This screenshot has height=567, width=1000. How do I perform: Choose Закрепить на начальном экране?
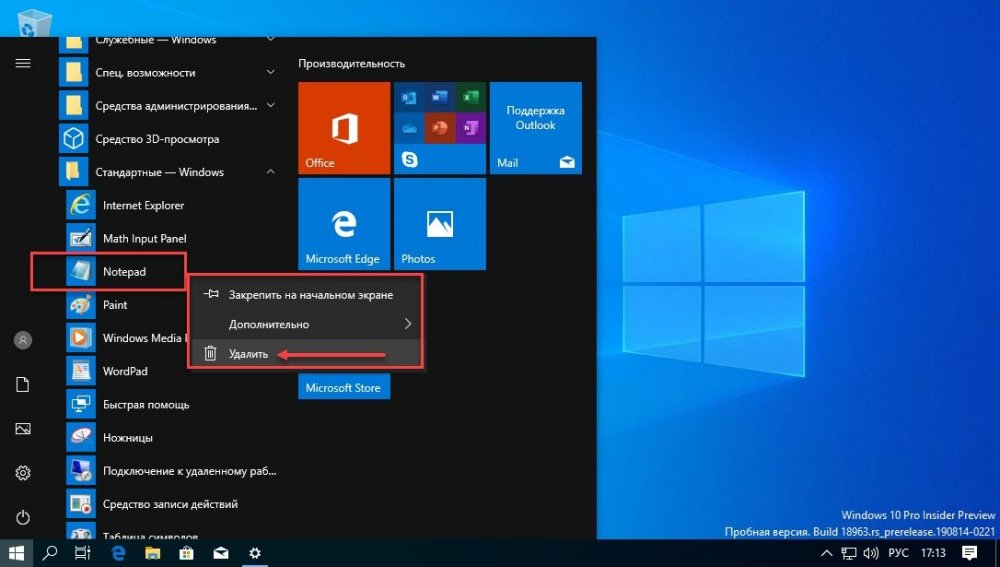pyautogui.click(x=306, y=295)
